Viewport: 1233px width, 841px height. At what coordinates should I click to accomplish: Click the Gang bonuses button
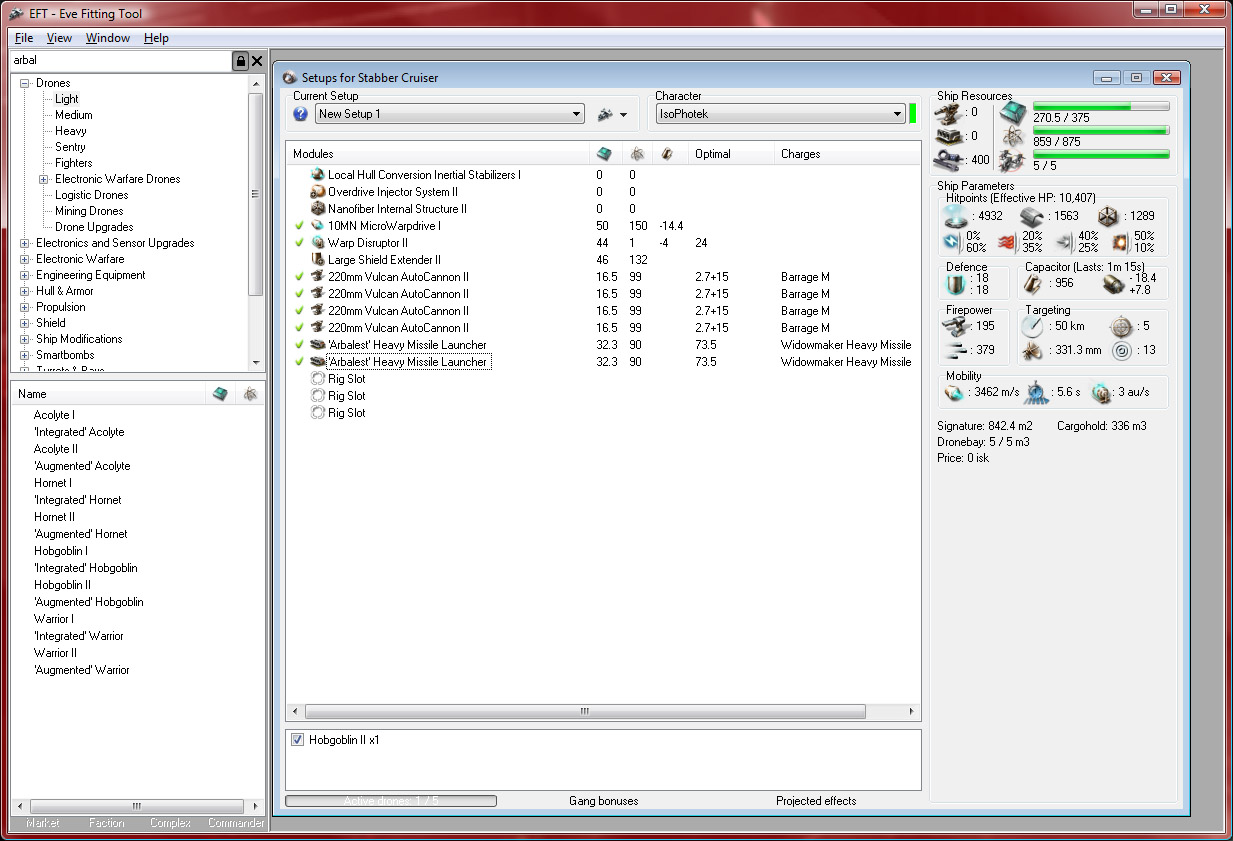(604, 801)
